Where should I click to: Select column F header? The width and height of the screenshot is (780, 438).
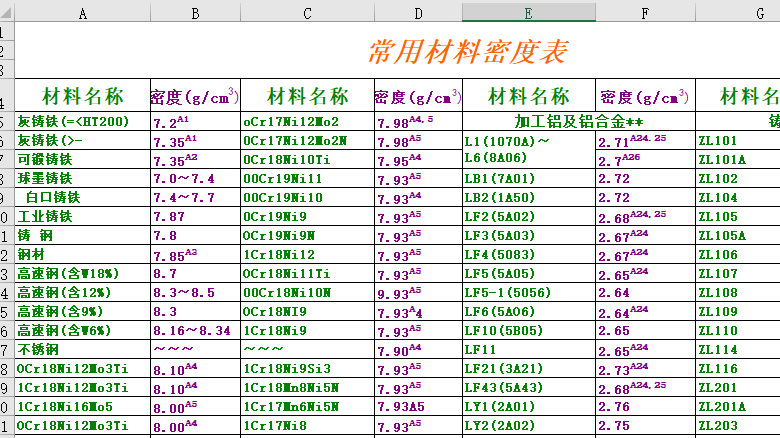645,13
